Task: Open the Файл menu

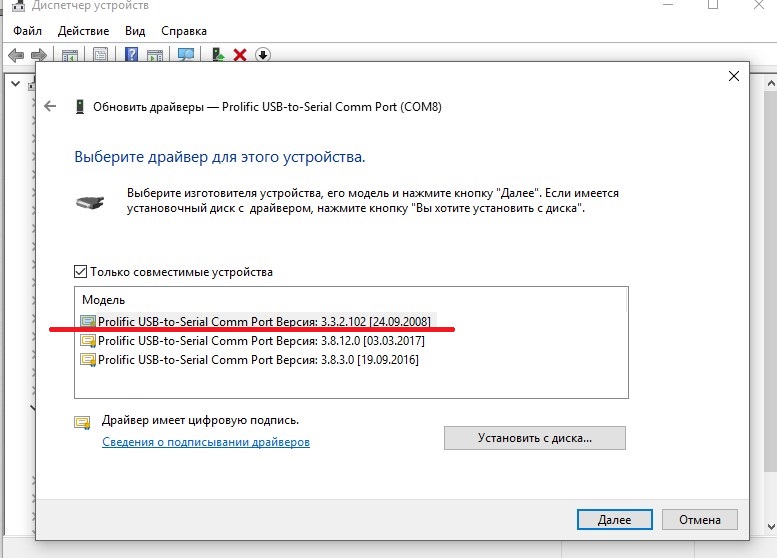Action: point(27,31)
